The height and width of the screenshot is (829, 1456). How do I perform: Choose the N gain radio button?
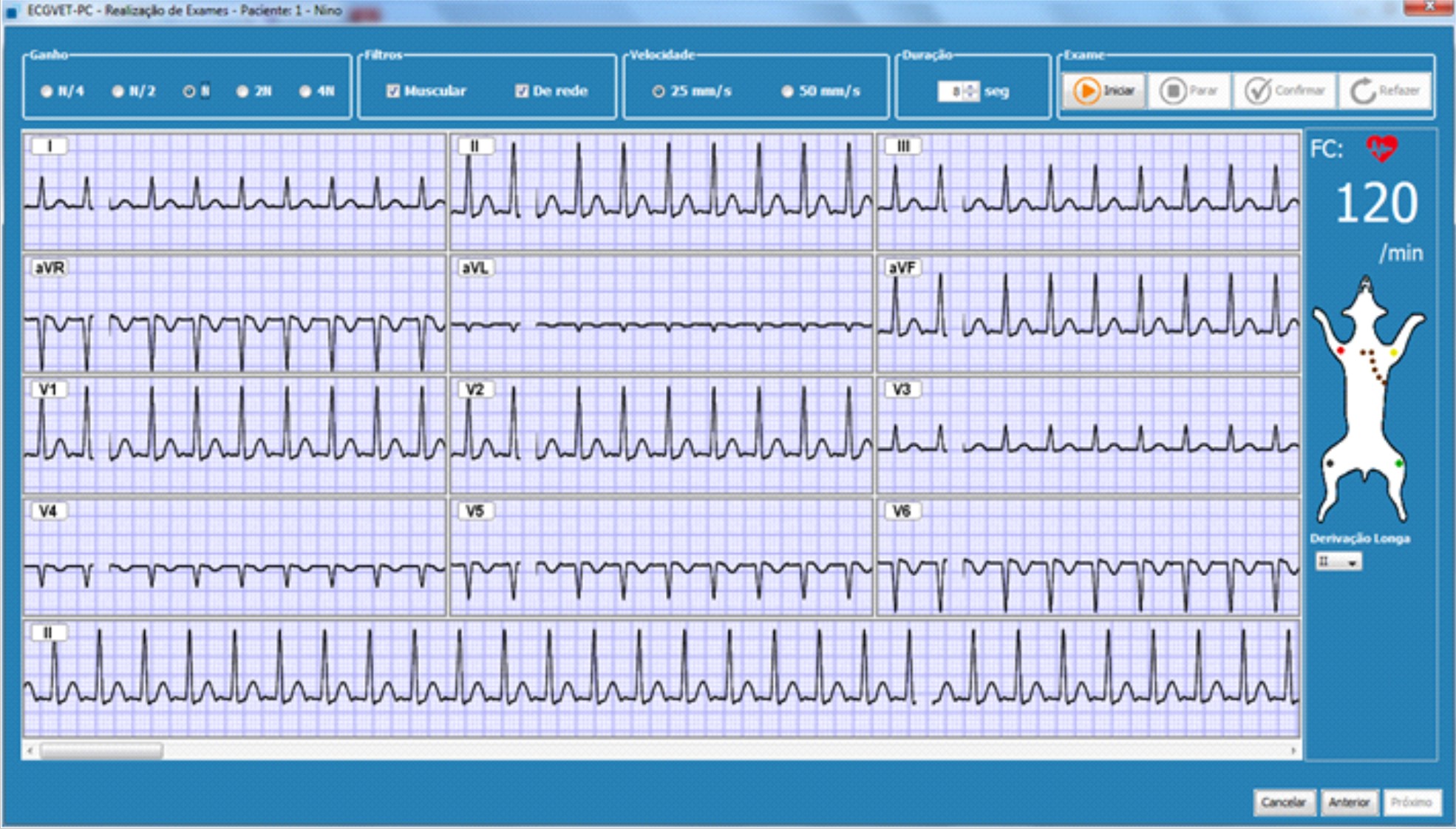(x=189, y=92)
